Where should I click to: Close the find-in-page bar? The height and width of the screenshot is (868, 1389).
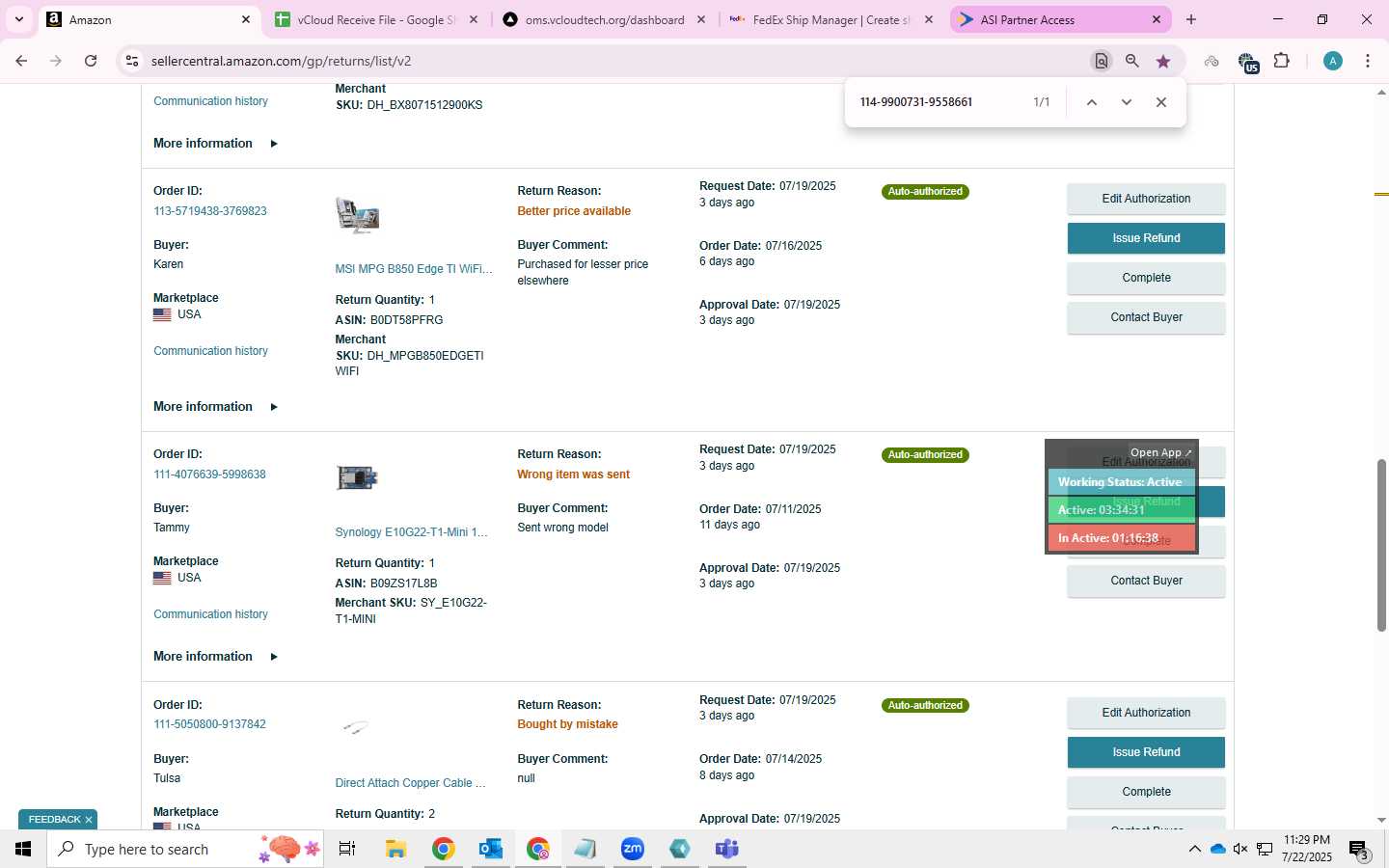pyautogui.click(x=1161, y=102)
